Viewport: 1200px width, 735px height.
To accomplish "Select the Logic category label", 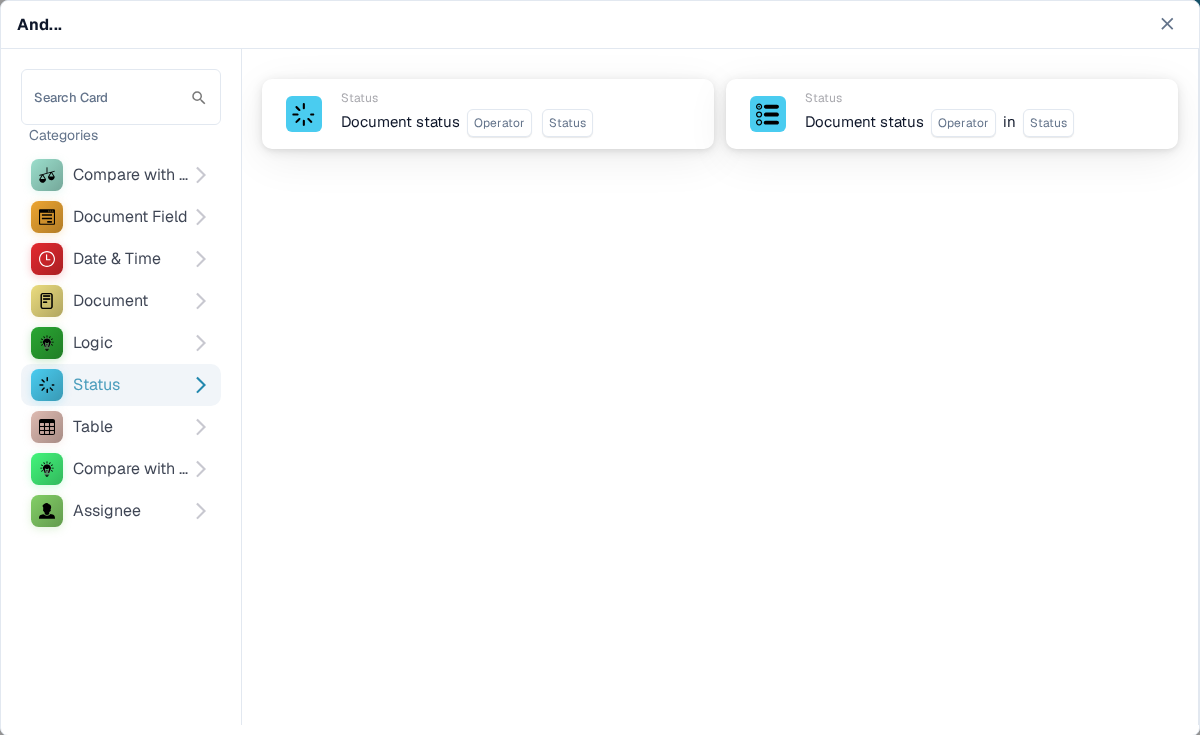I will [93, 343].
